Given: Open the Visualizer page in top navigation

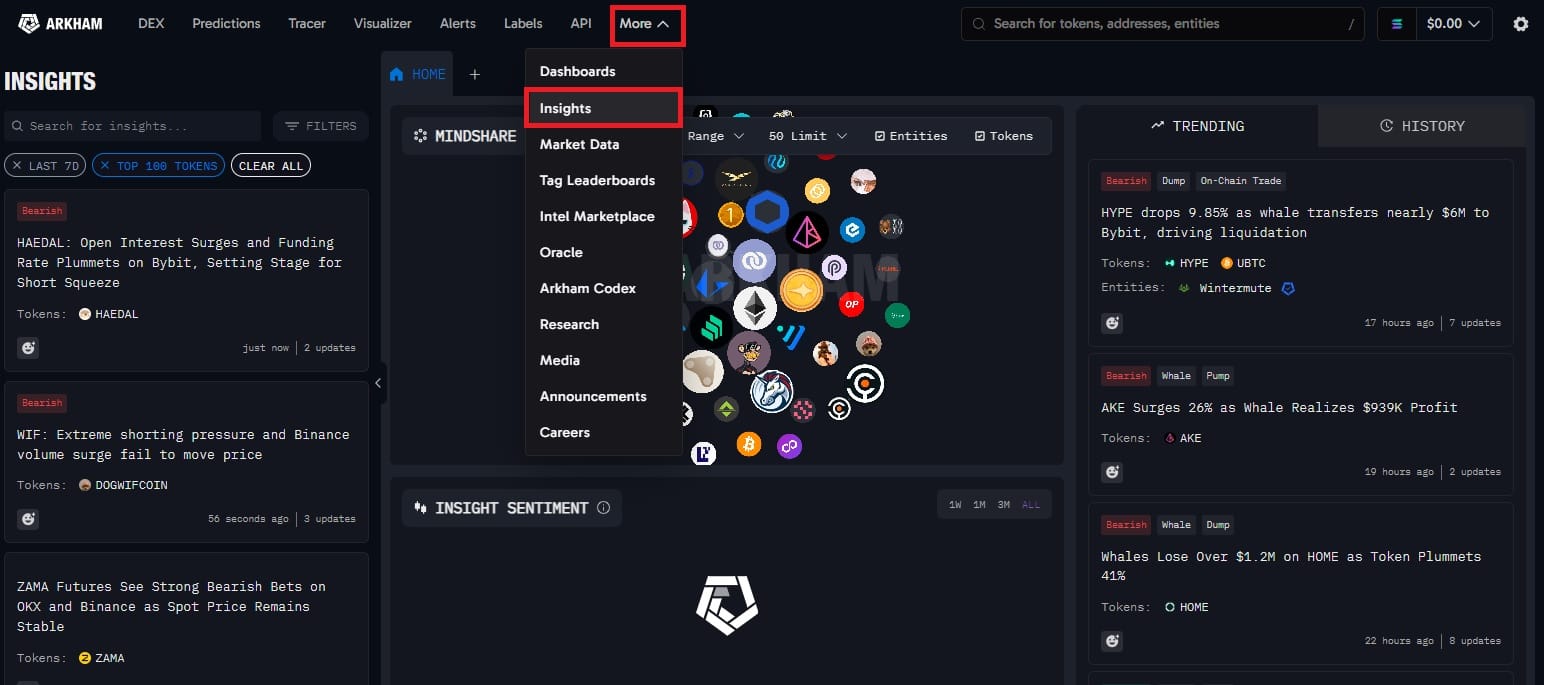Looking at the screenshot, I should tap(383, 24).
